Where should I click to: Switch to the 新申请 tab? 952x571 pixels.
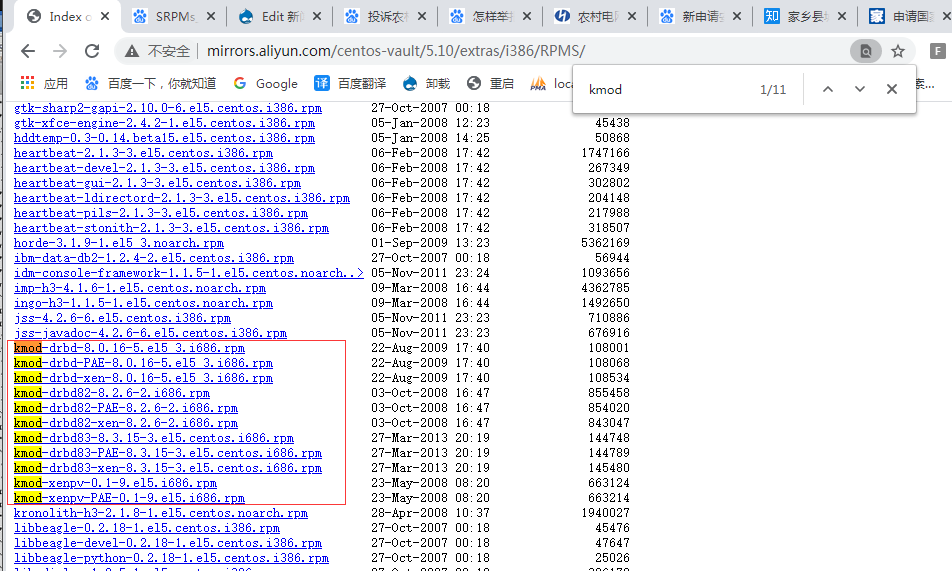point(700,16)
